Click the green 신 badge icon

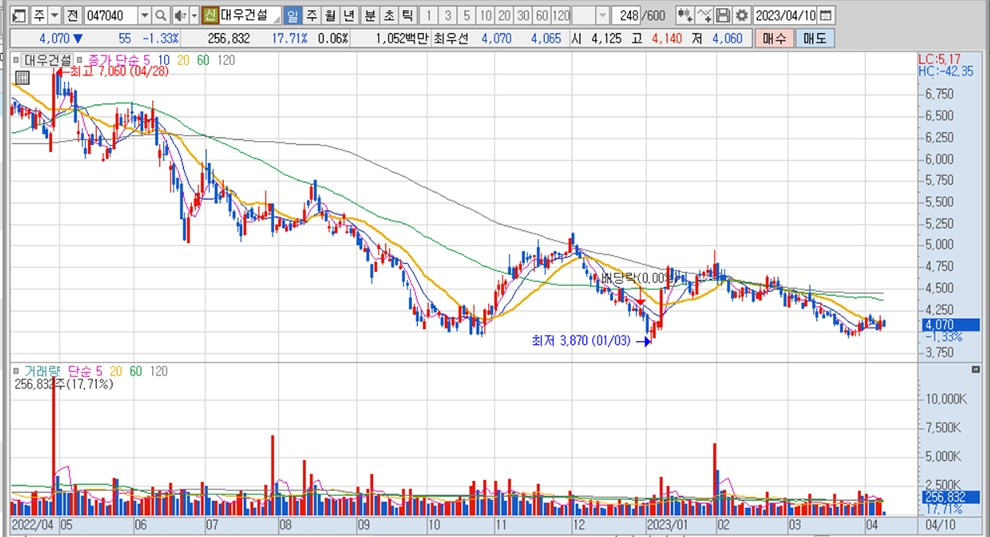210,15
